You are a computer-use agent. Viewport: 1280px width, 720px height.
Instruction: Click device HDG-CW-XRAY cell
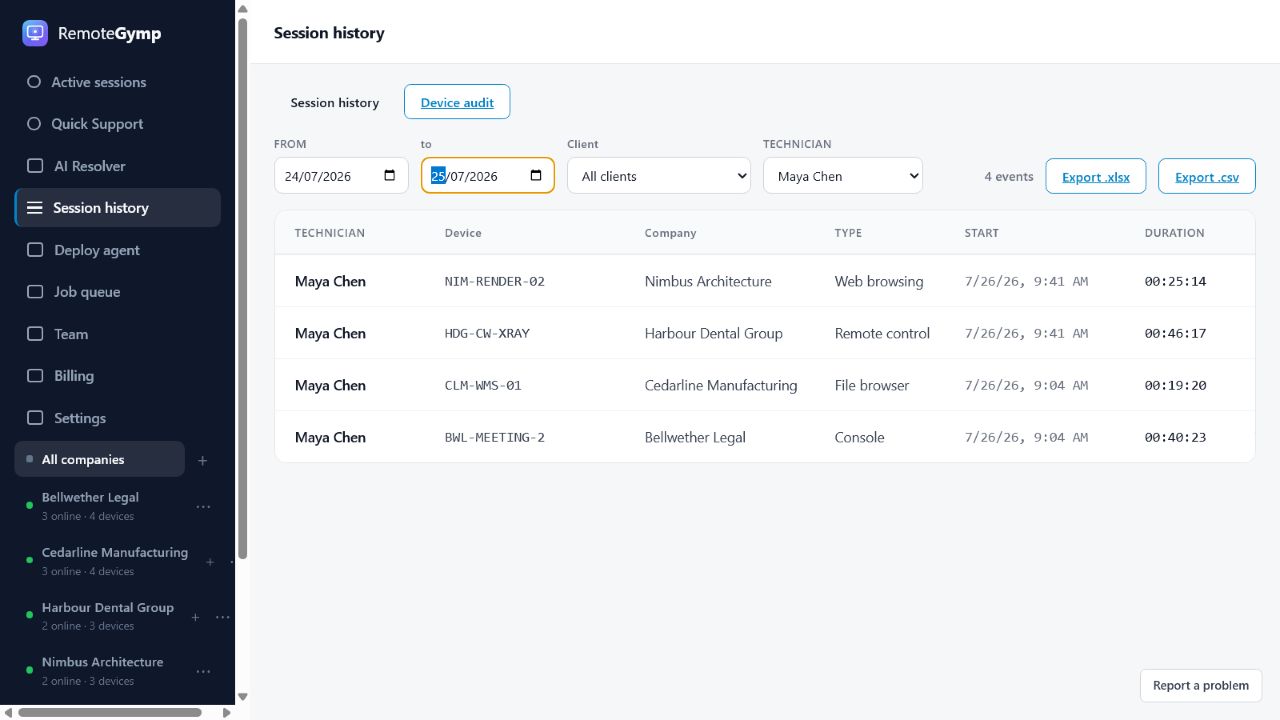[487, 333]
